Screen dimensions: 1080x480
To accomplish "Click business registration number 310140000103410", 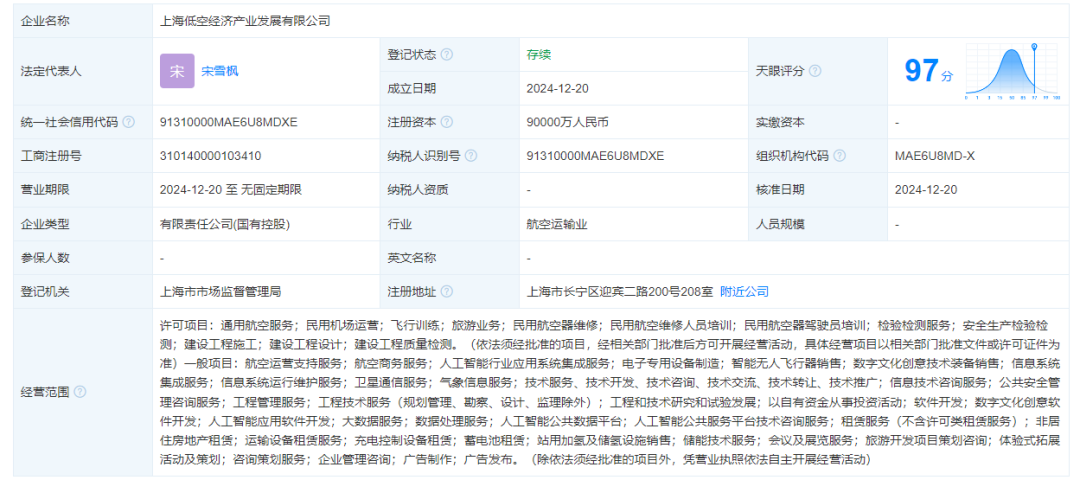I will click(x=210, y=156).
